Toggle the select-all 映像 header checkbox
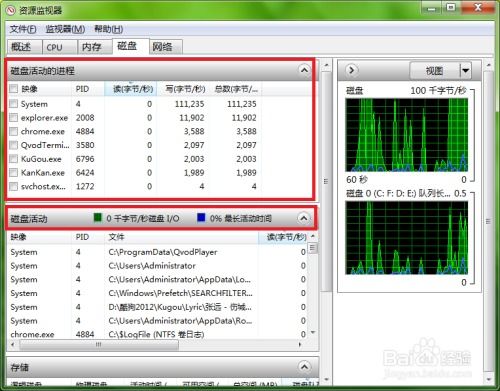500x391 pixels. [x=13, y=89]
